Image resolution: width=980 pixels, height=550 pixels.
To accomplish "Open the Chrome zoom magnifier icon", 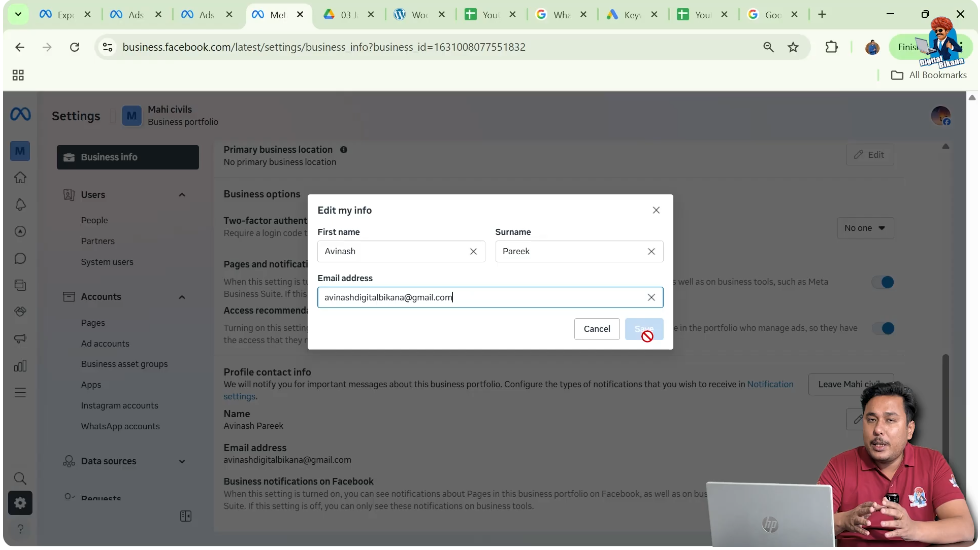I will [x=768, y=47].
